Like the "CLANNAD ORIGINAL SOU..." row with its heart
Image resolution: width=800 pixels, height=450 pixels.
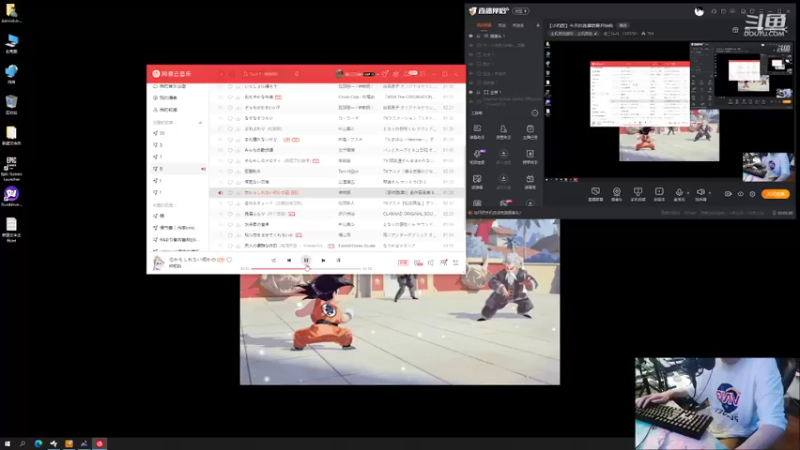point(230,214)
